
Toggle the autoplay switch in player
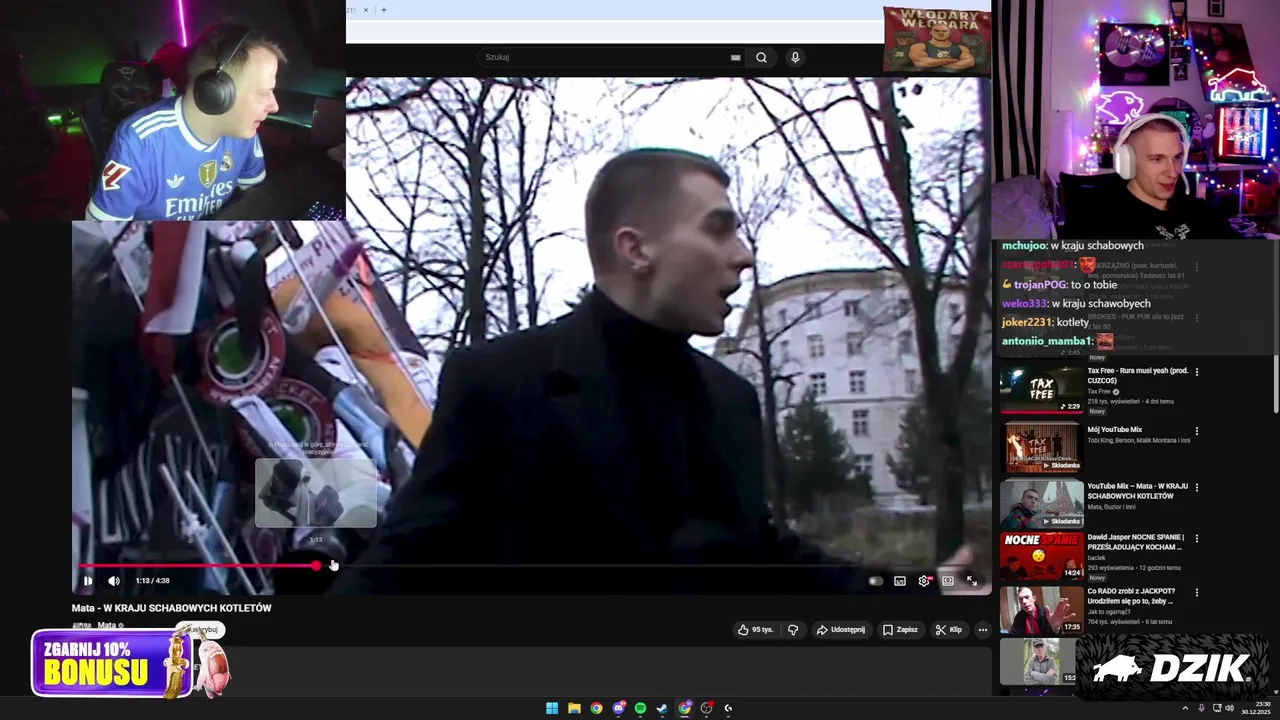pos(876,581)
